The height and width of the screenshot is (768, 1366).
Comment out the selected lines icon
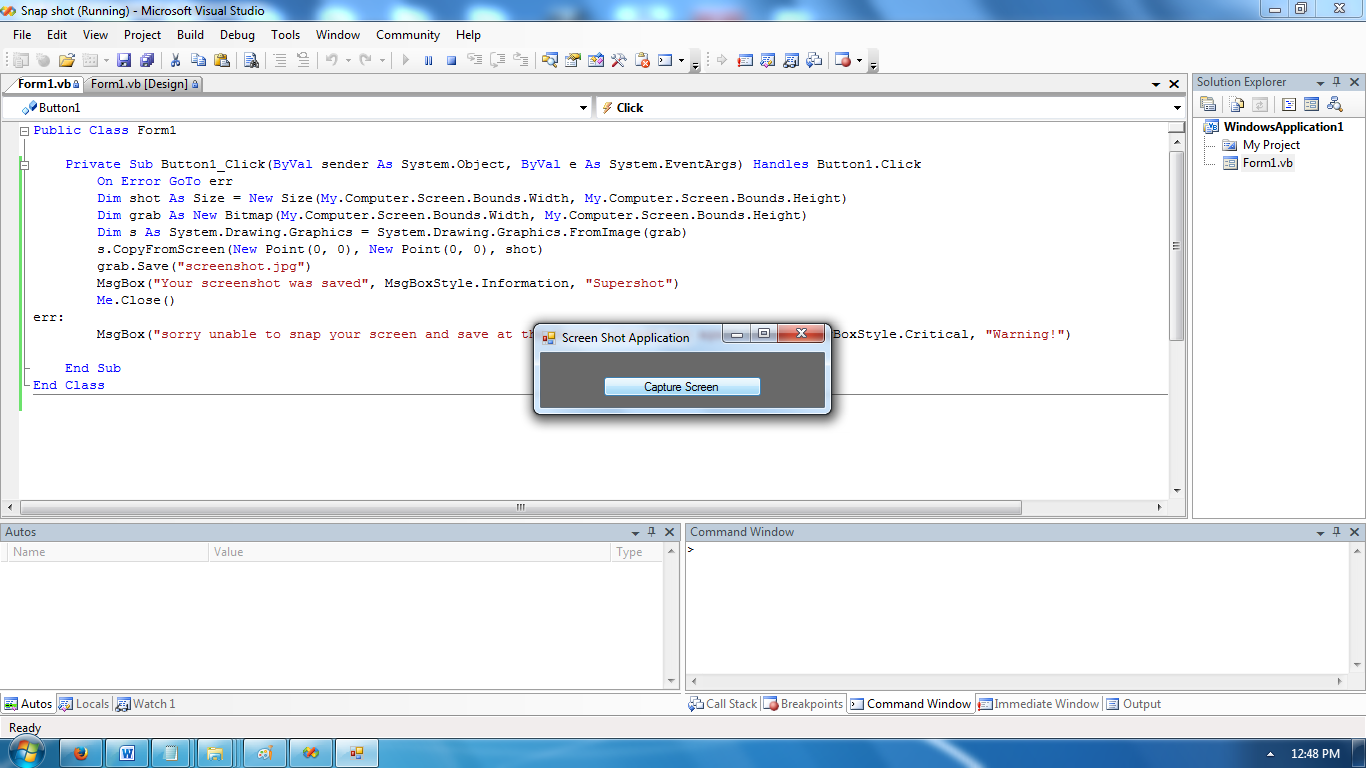point(280,60)
